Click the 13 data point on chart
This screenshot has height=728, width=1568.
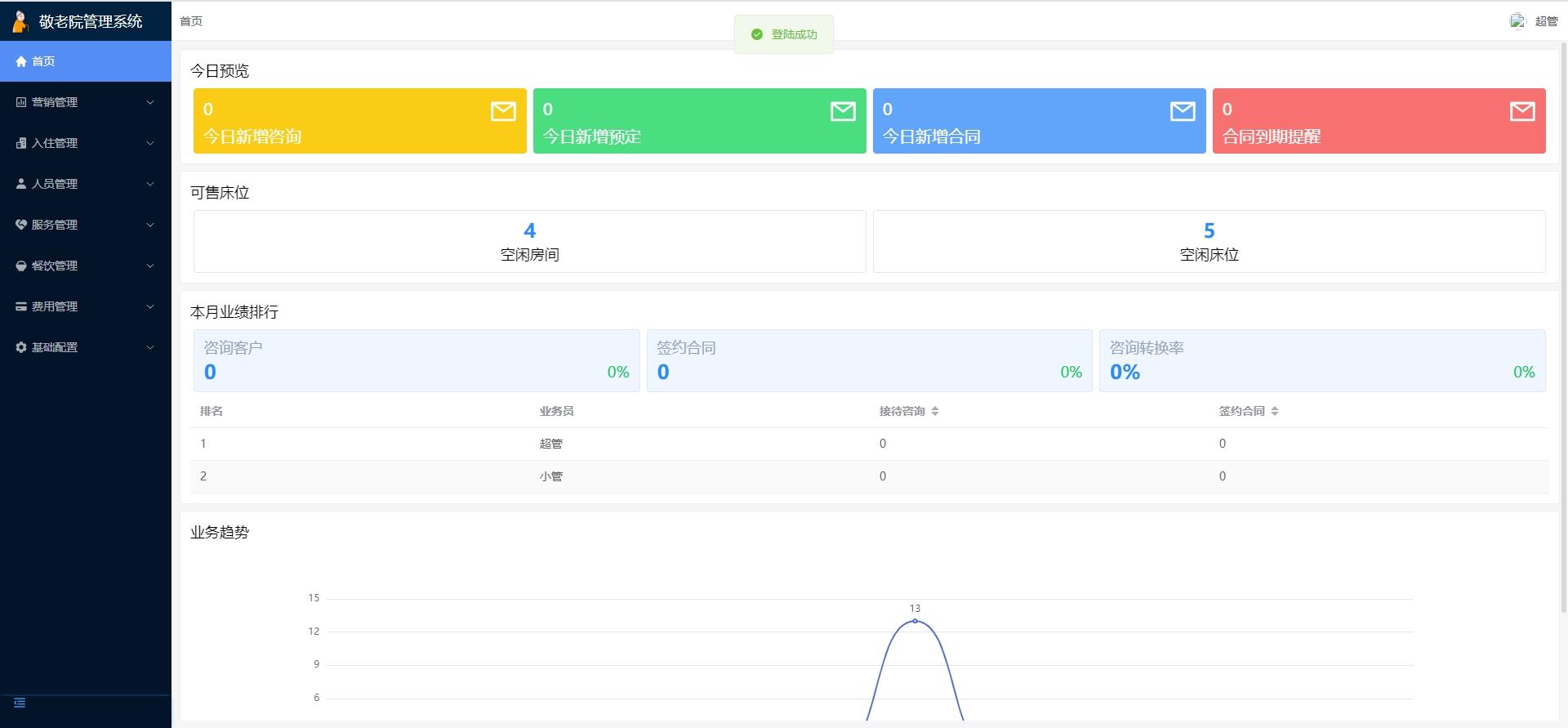[x=915, y=621]
